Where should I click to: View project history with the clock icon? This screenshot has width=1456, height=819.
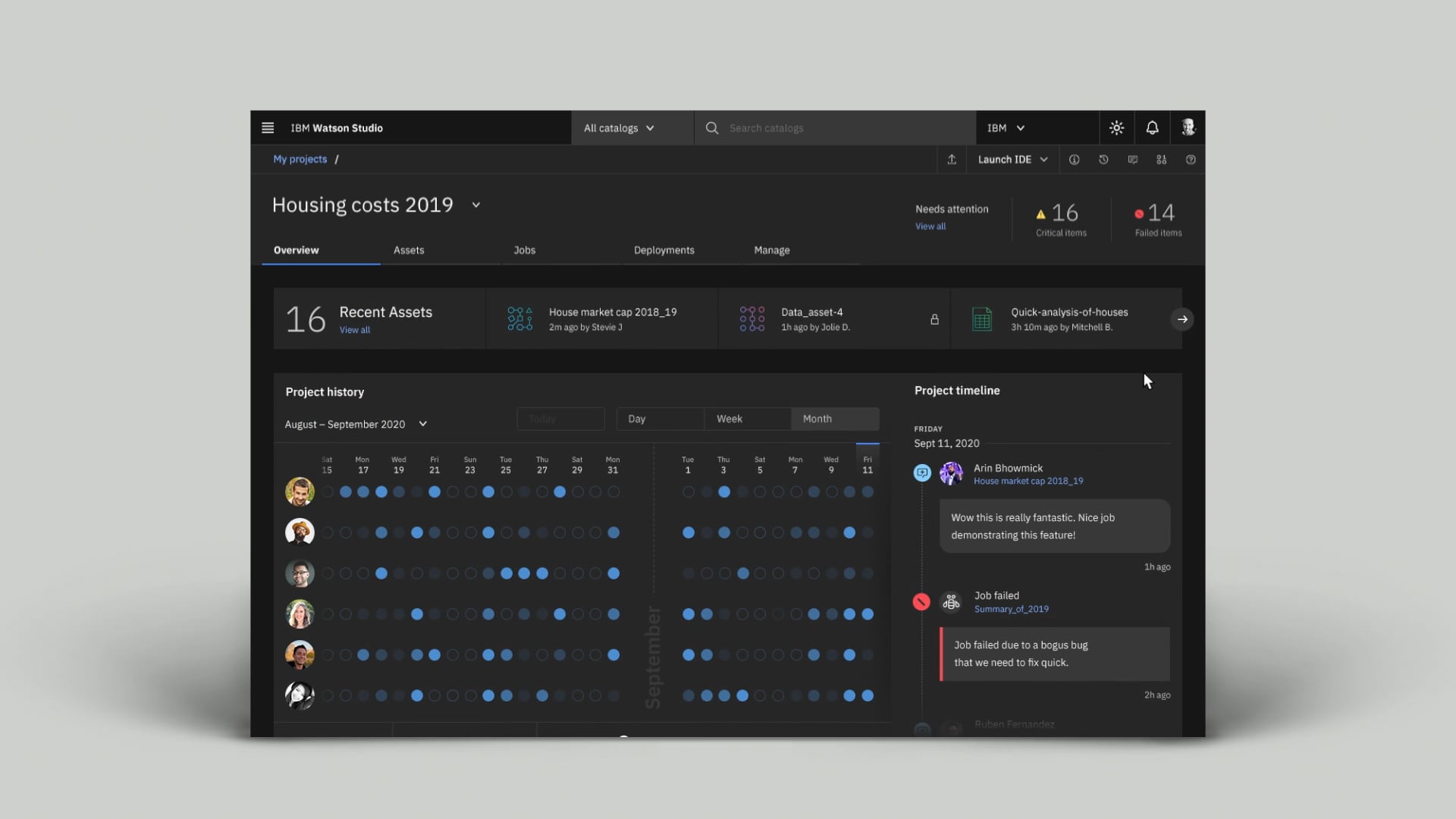1103,159
